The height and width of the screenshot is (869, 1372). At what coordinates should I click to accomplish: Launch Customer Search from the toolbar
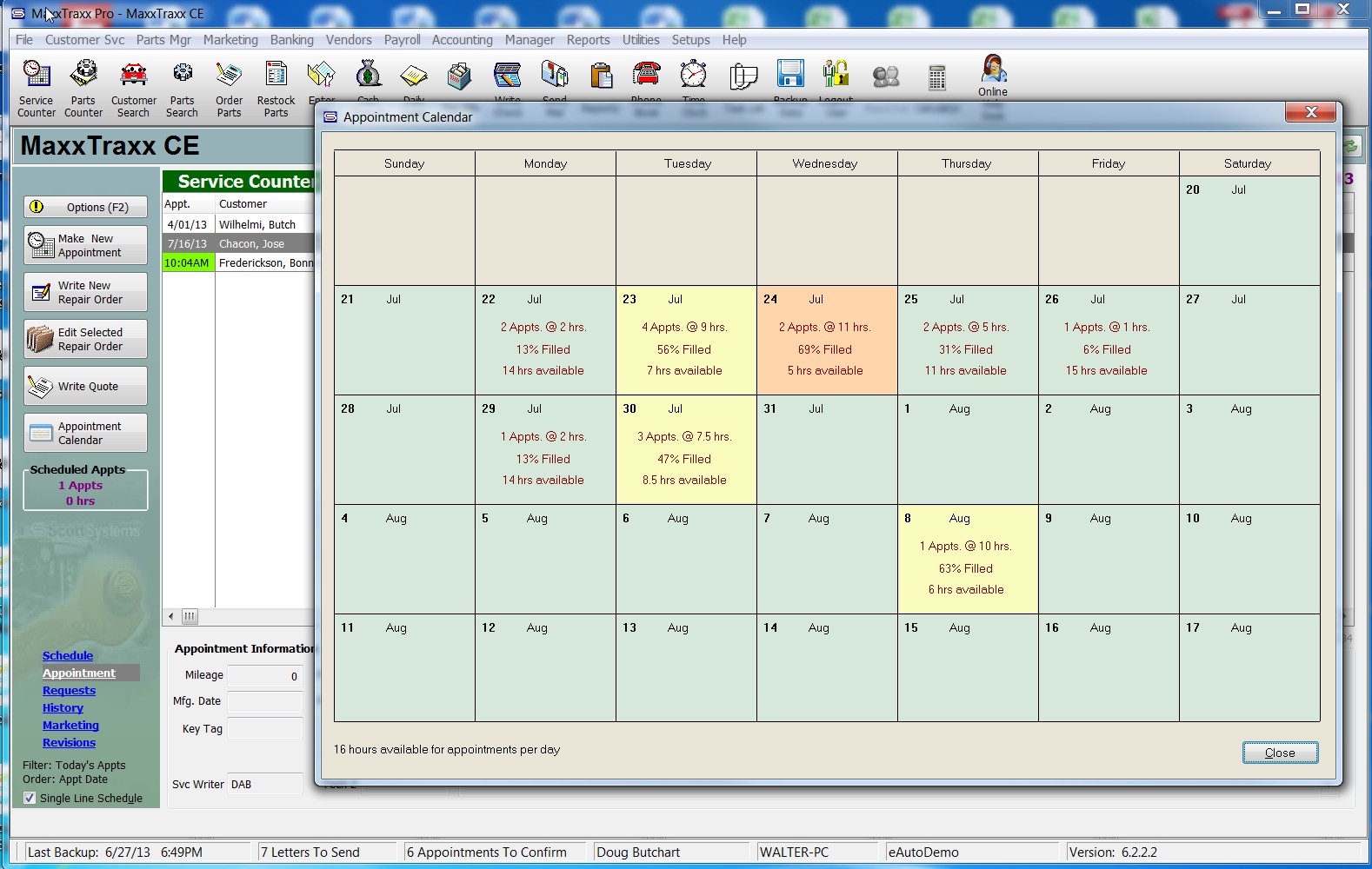point(133,88)
